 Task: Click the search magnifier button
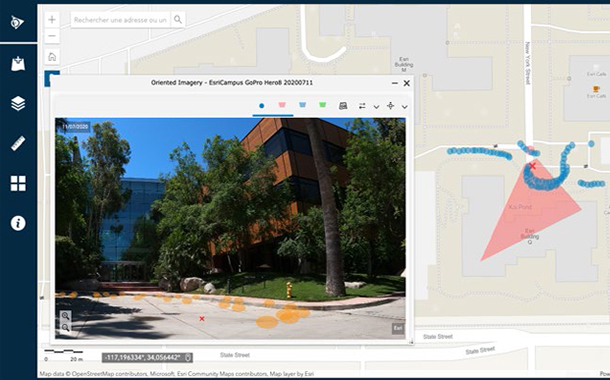(178, 19)
